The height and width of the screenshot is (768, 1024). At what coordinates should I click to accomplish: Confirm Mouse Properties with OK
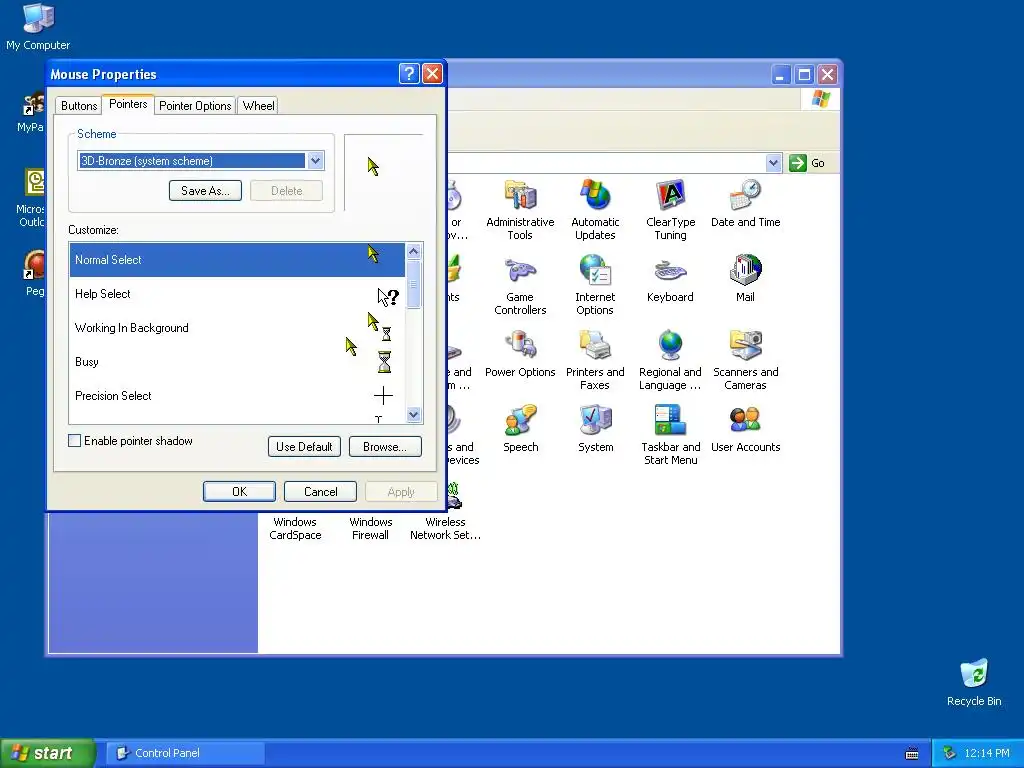[x=239, y=492]
